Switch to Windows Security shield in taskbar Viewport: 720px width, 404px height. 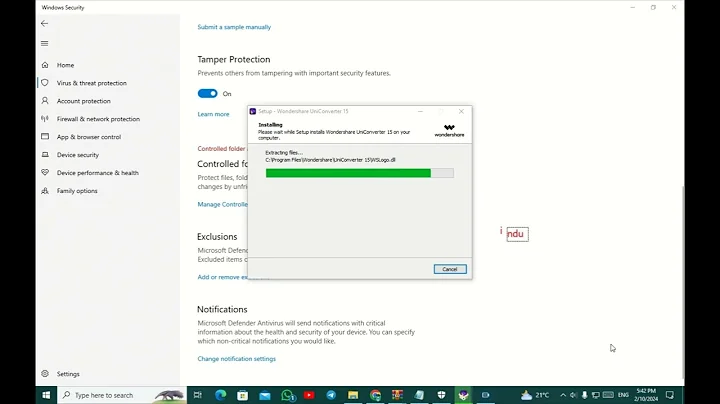(x=441, y=395)
